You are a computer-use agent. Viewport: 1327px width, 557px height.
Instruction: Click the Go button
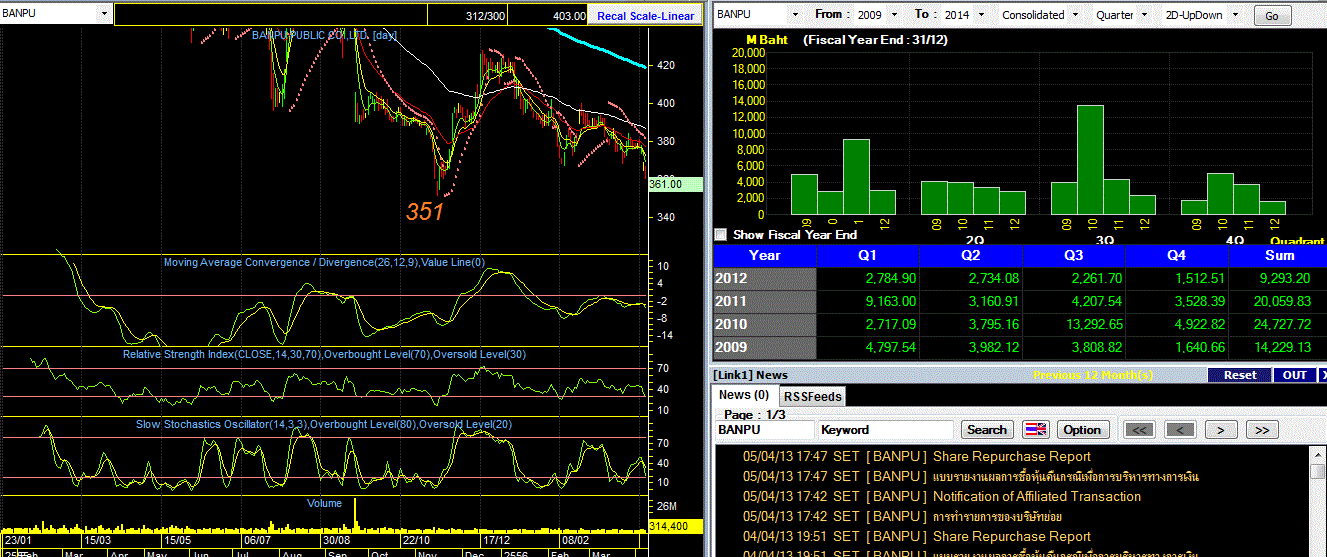(1272, 16)
